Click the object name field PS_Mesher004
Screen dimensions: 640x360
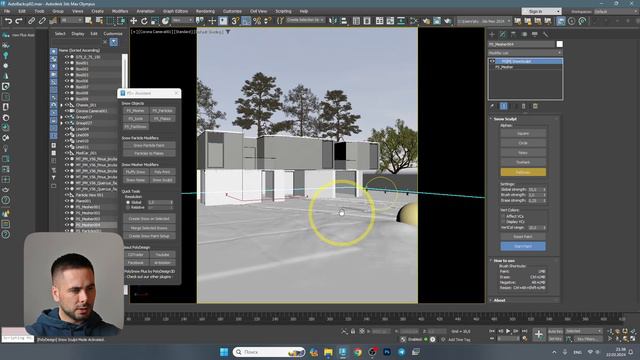[521, 44]
